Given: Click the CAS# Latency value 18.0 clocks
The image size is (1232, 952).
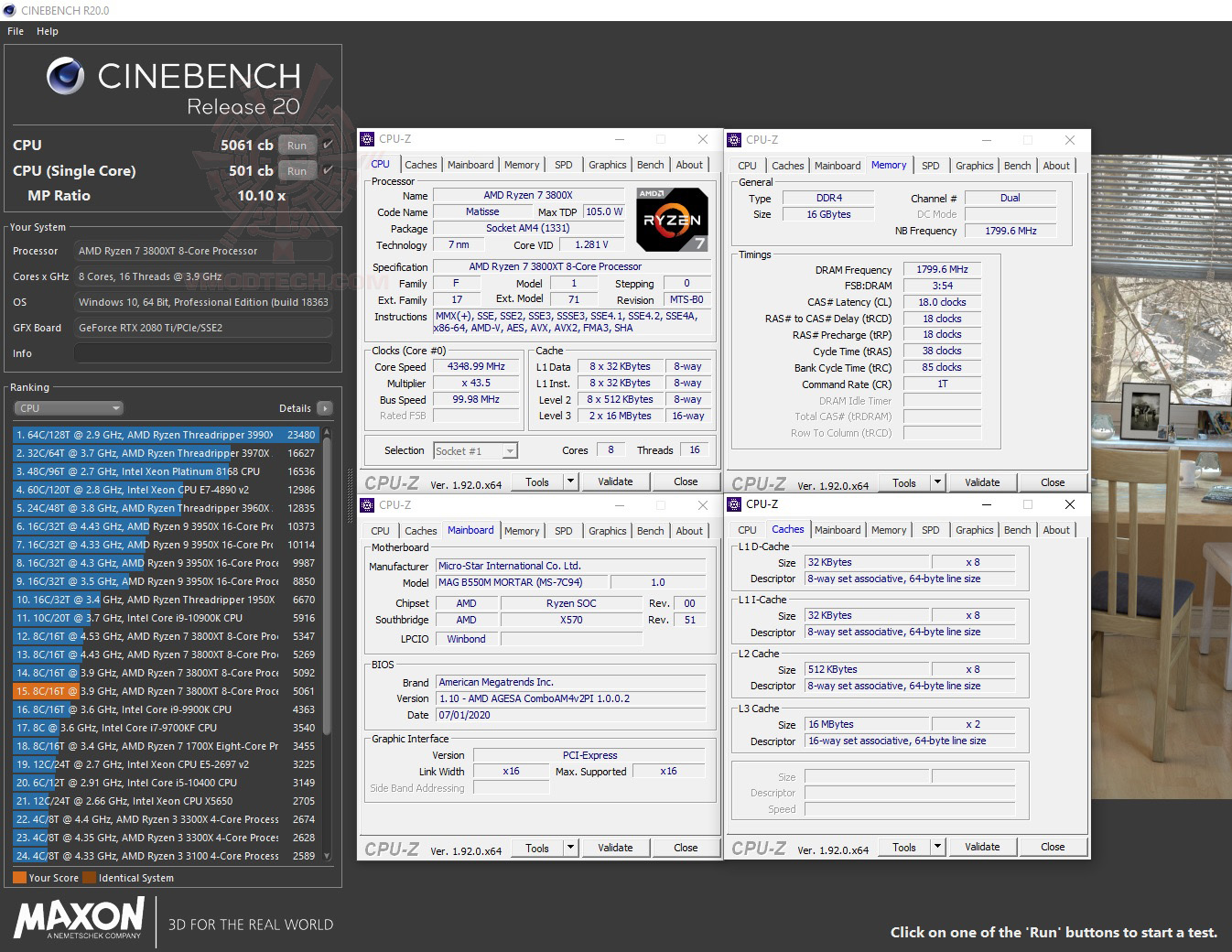Looking at the screenshot, I should click(942, 302).
